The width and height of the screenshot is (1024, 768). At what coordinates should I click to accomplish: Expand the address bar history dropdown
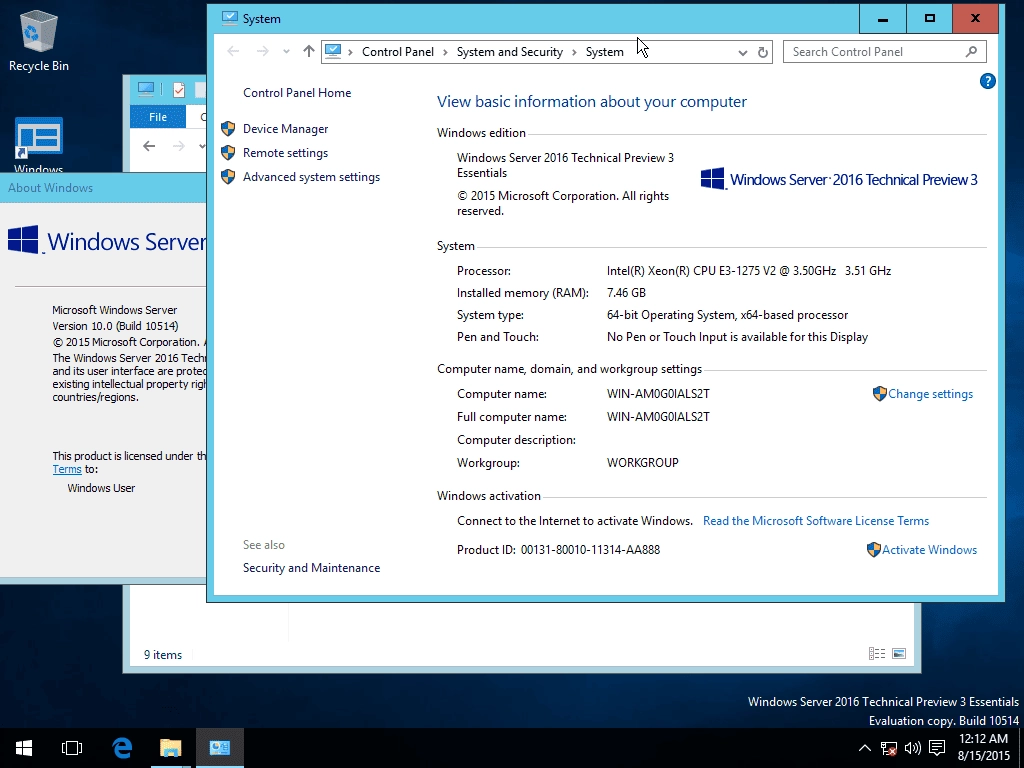[743, 52]
